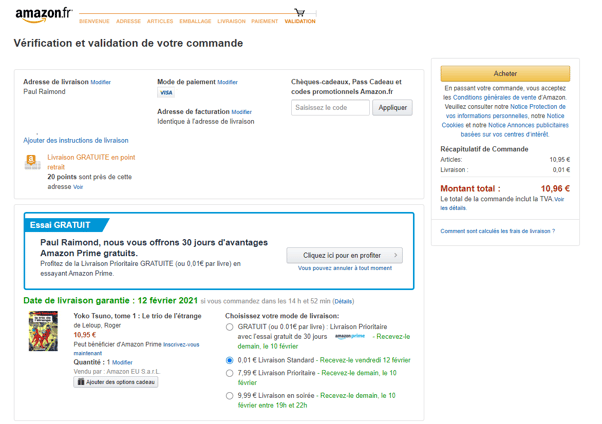602x424 pixels.
Task: Click the Appliquer promo code button
Action: click(392, 107)
